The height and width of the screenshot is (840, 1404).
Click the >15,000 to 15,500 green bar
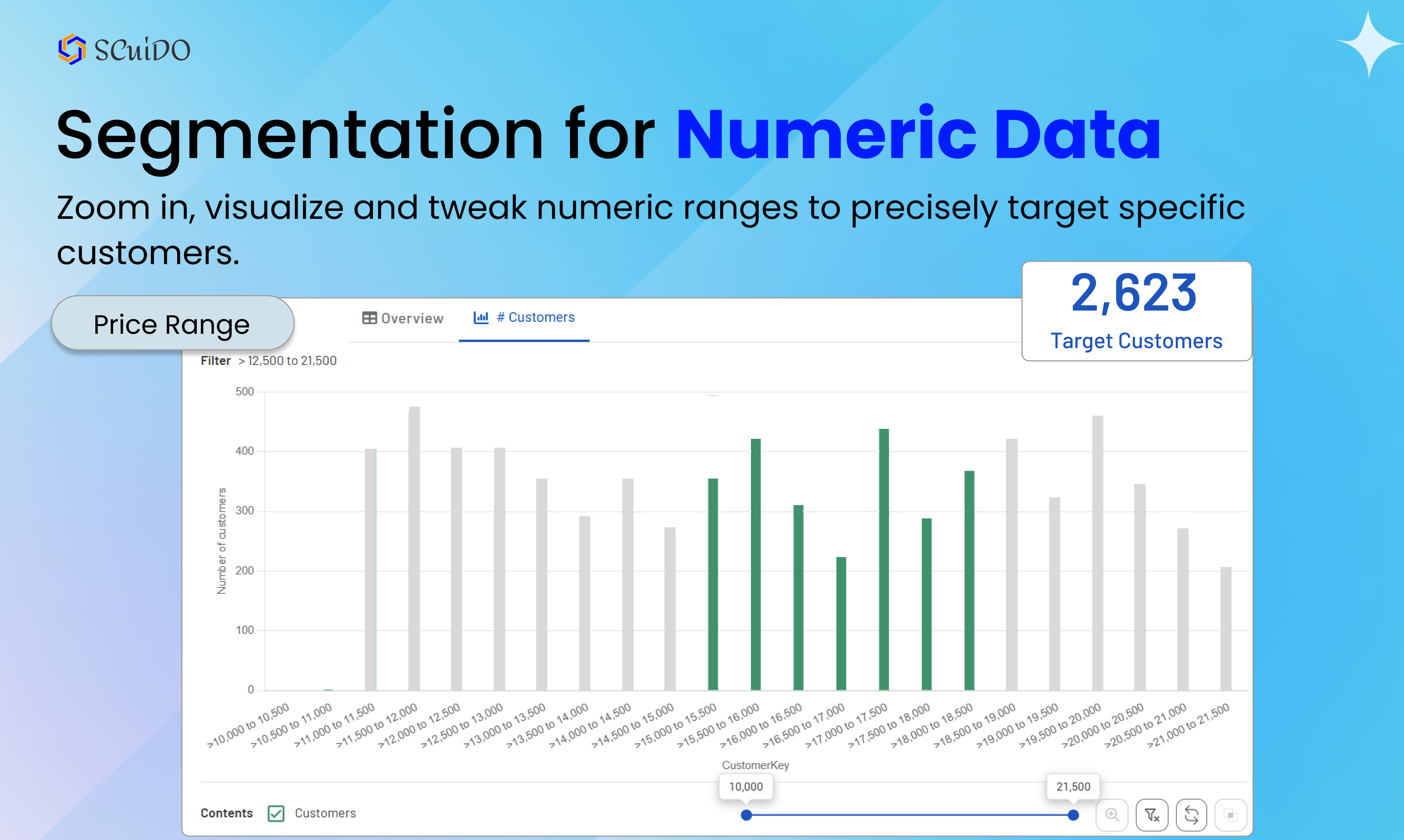[x=713, y=584]
